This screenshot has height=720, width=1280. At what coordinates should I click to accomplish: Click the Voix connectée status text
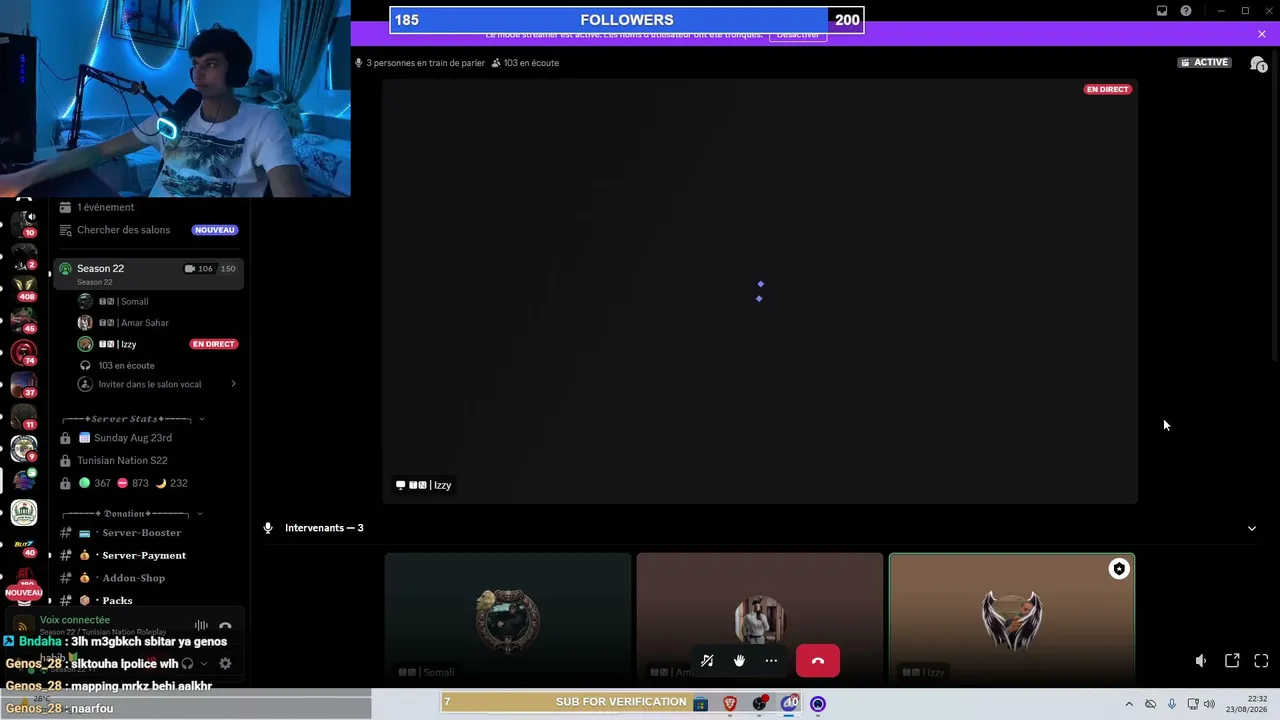coord(75,620)
